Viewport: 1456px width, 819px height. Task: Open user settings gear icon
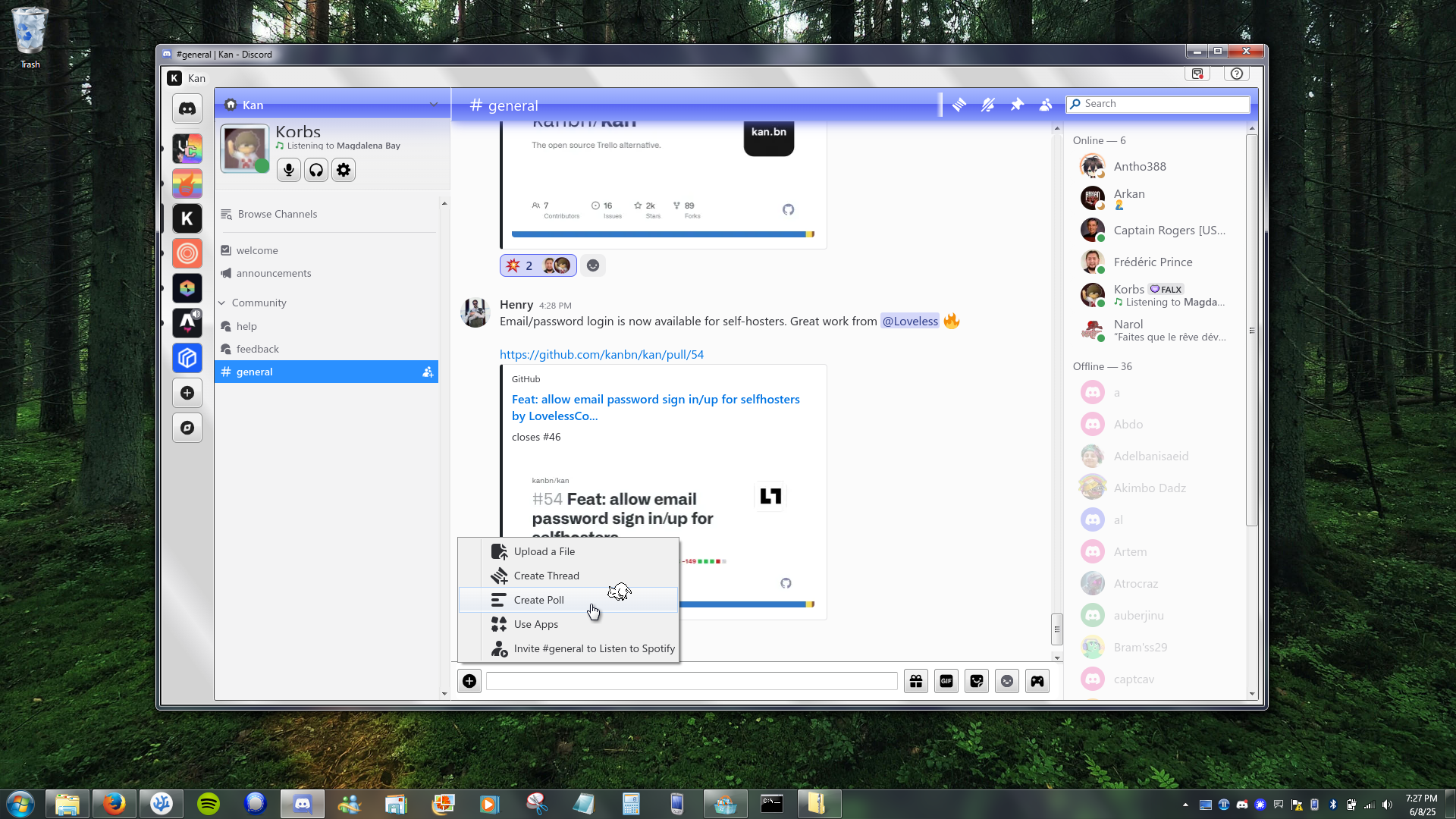point(344,170)
